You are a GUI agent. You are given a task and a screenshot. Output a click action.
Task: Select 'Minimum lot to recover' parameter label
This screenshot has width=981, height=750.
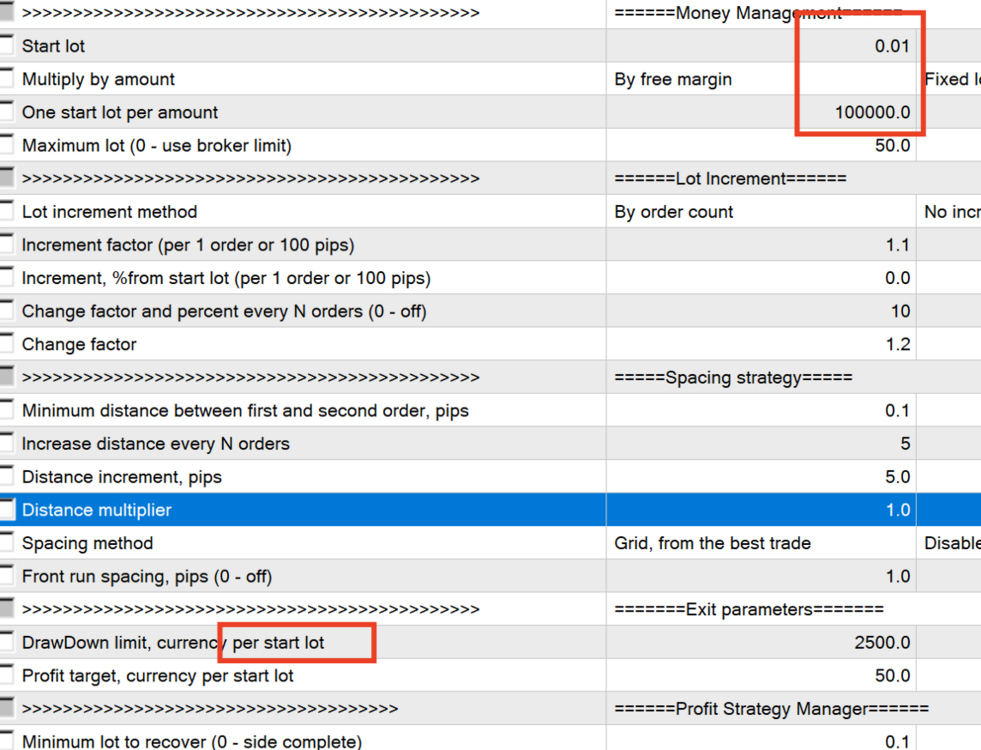click(191, 742)
